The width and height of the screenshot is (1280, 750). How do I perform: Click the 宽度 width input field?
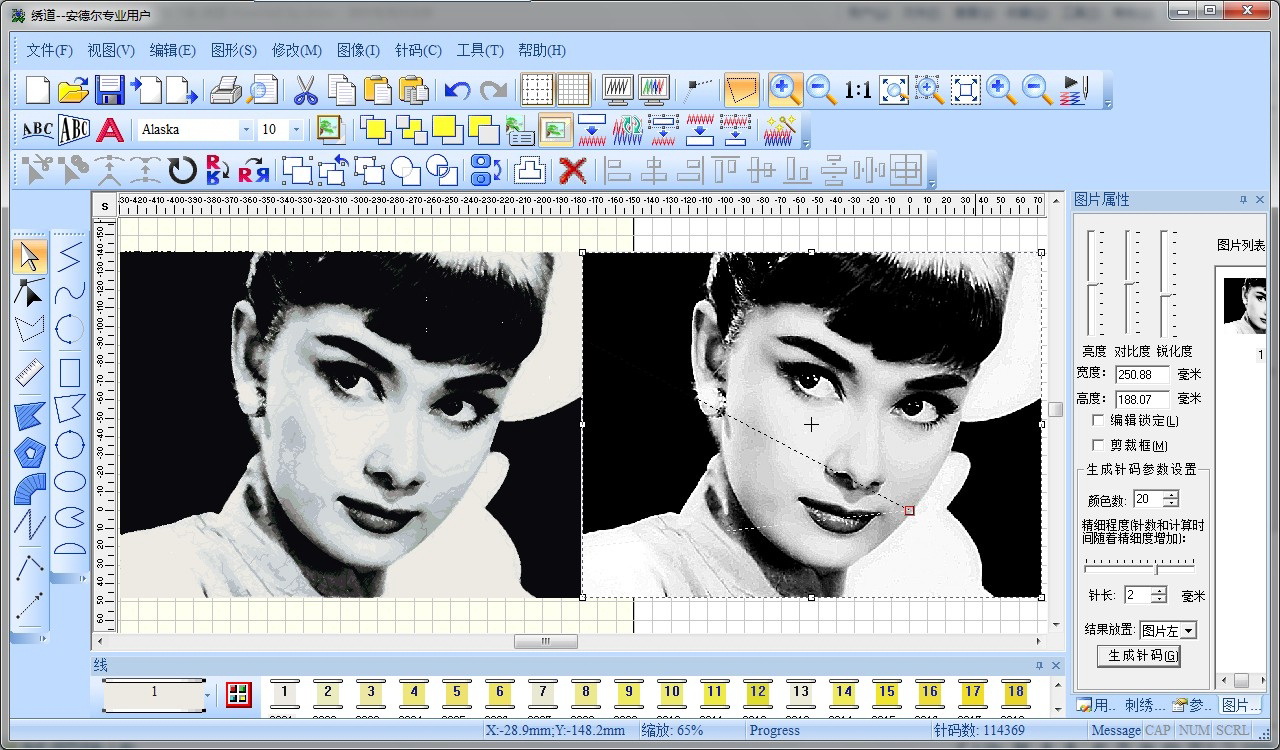1143,374
